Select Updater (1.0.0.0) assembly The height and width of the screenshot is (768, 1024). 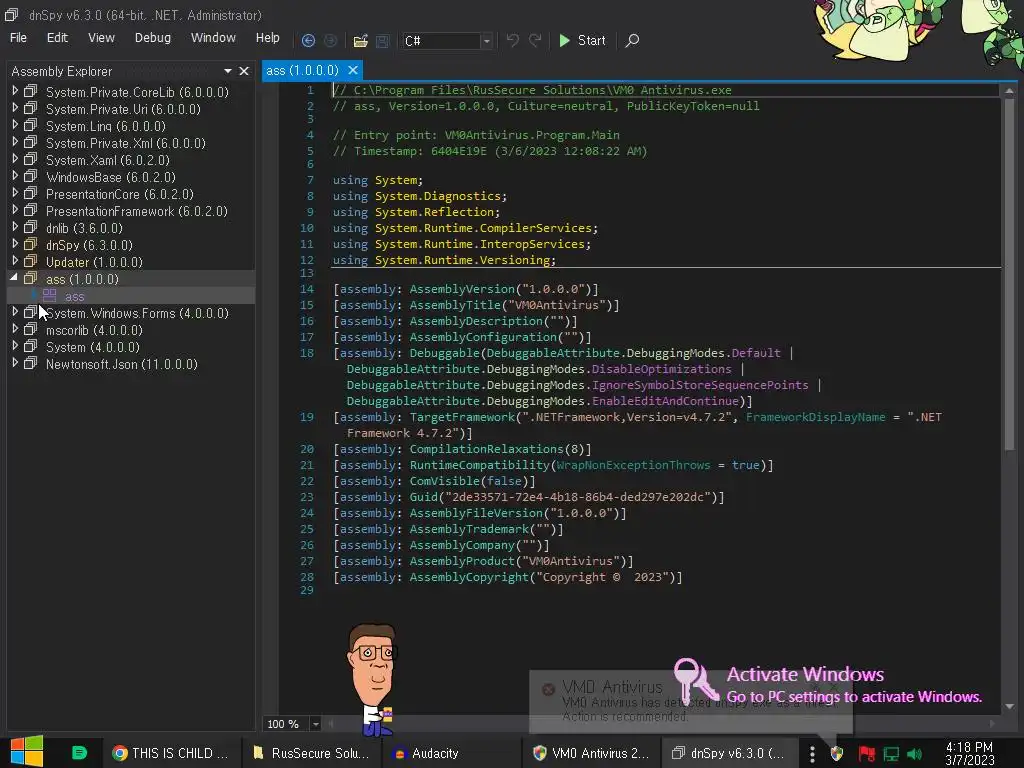pyautogui.click(x=94, y=262)
